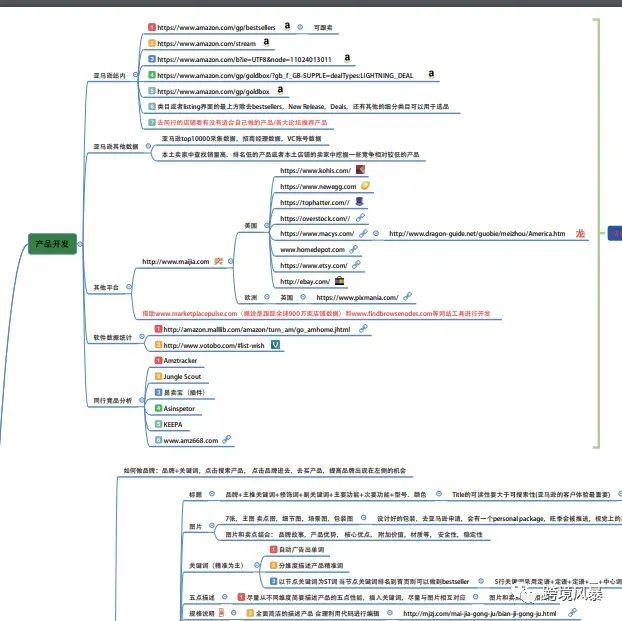Click the chain-link icon beside www.amz668.com
Image resolution: width=622 pixels, height=621 pixels.
coord(227,439)
